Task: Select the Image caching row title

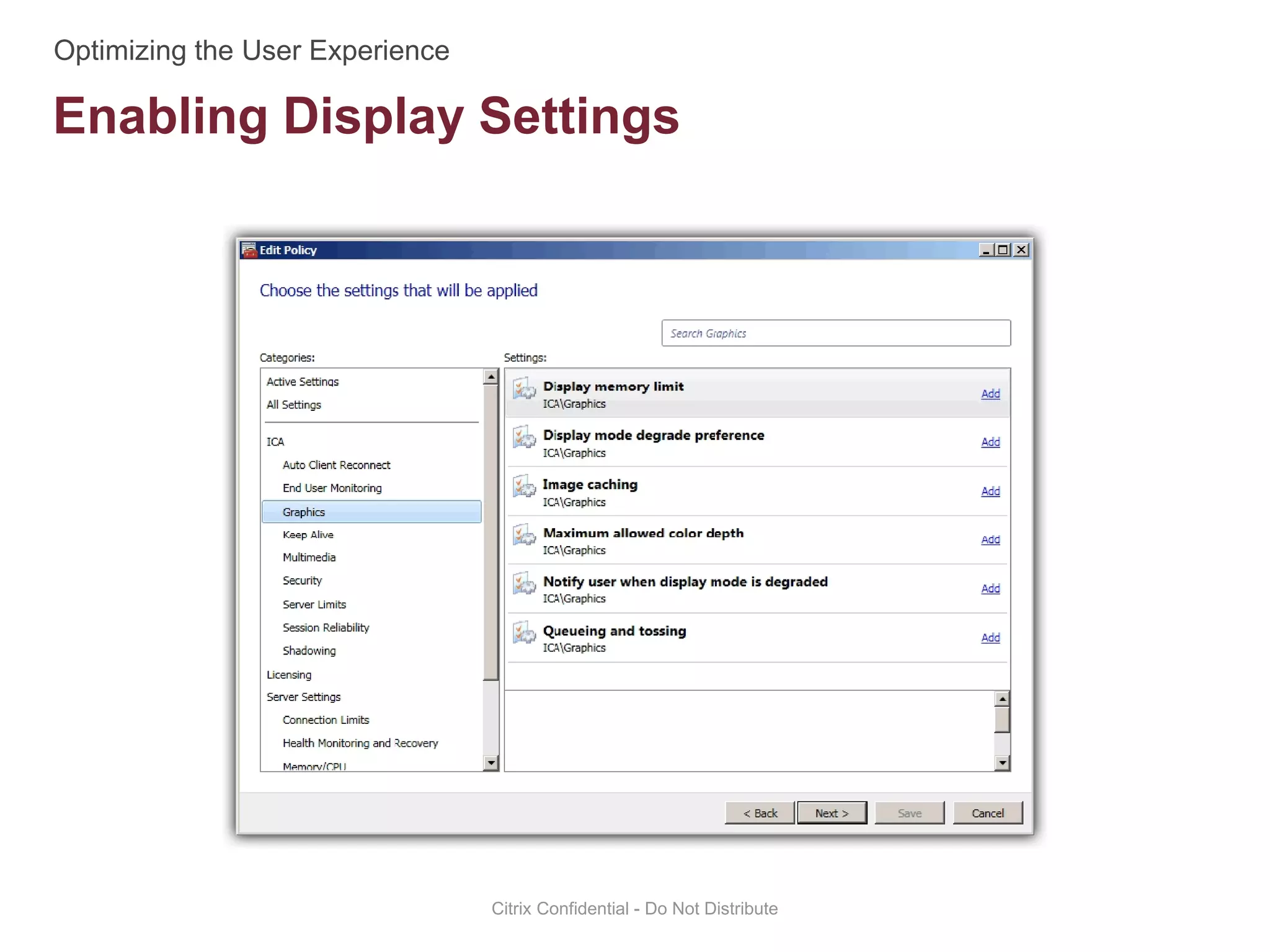Action: 590,485
